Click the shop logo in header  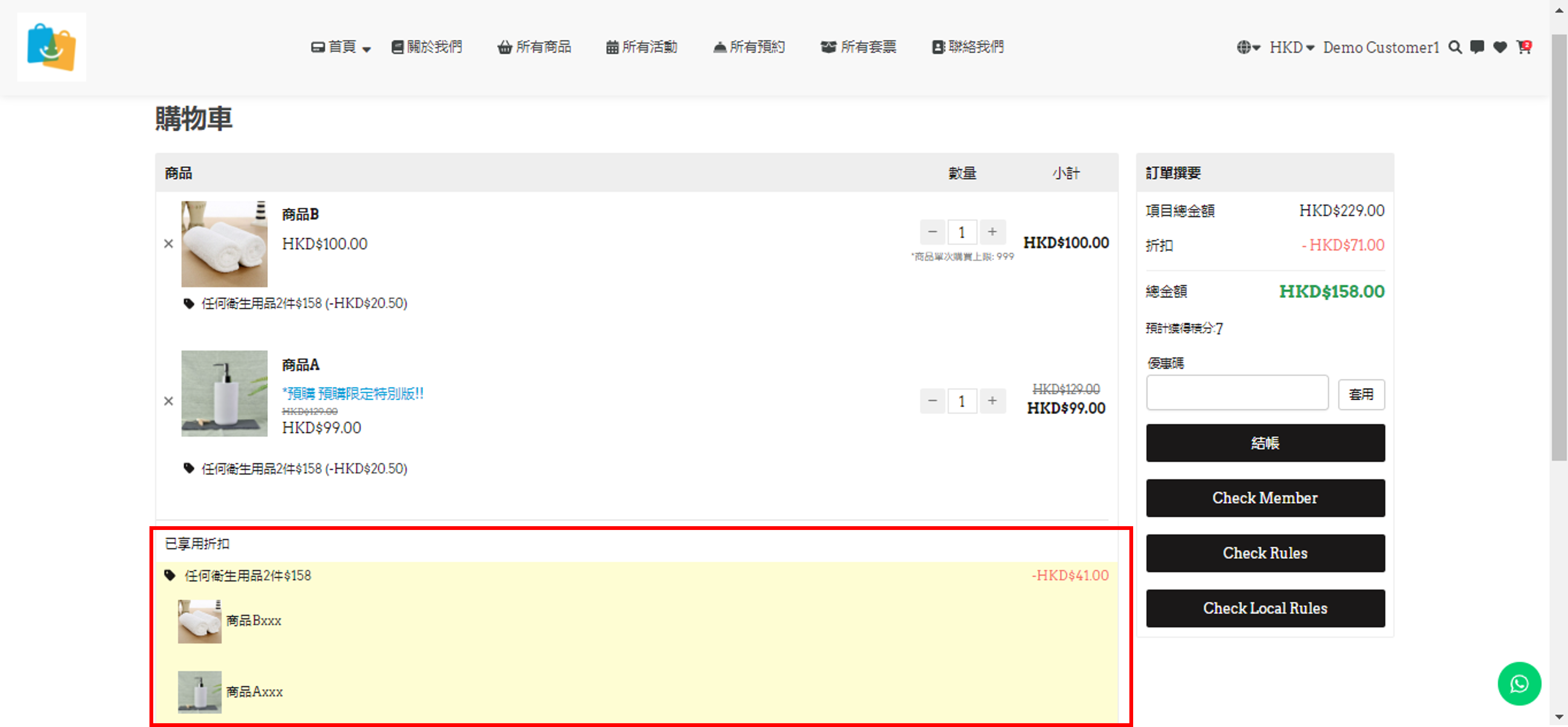[x=52, y=47]
